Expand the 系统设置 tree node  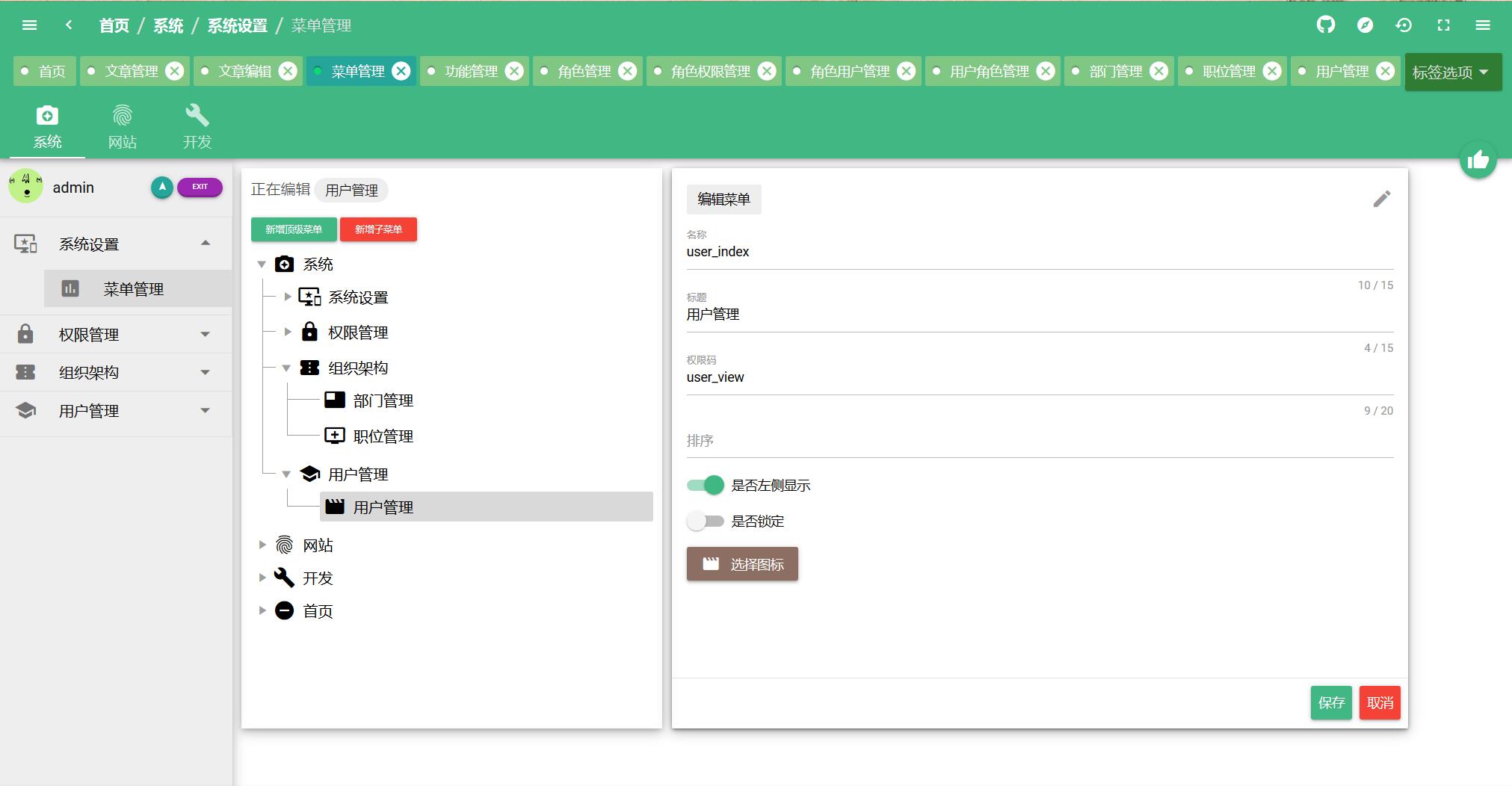[x=288, y=297]
